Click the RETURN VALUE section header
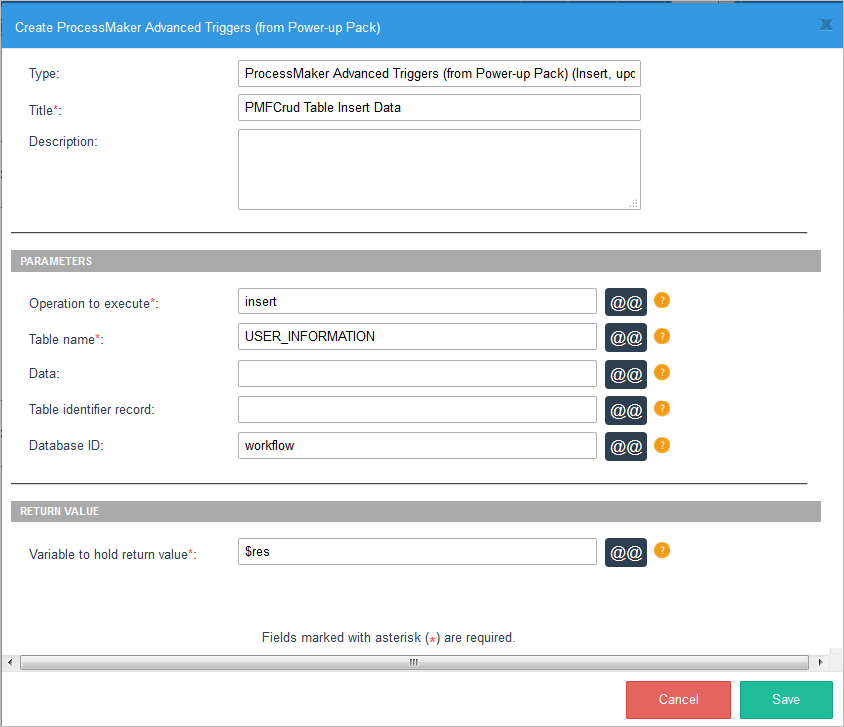Image resolution: width=844 pixels, height=727 pixels. pyautogui.click(x=416, y=511)
